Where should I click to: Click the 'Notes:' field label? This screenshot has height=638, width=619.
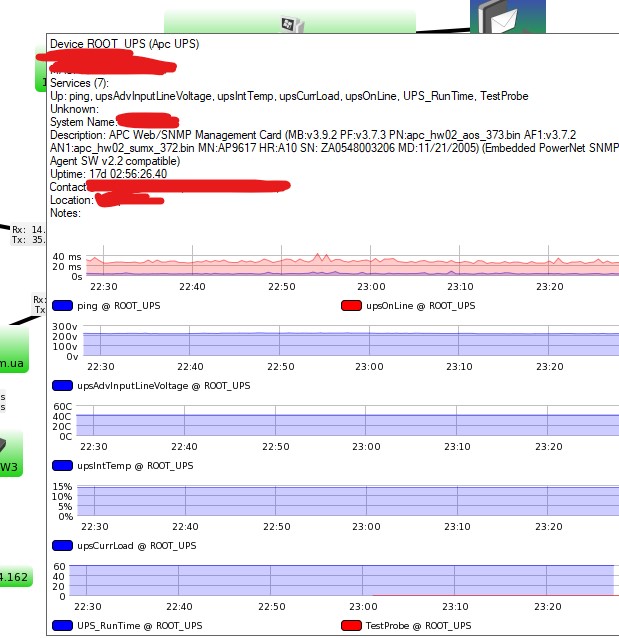point(65,213)
